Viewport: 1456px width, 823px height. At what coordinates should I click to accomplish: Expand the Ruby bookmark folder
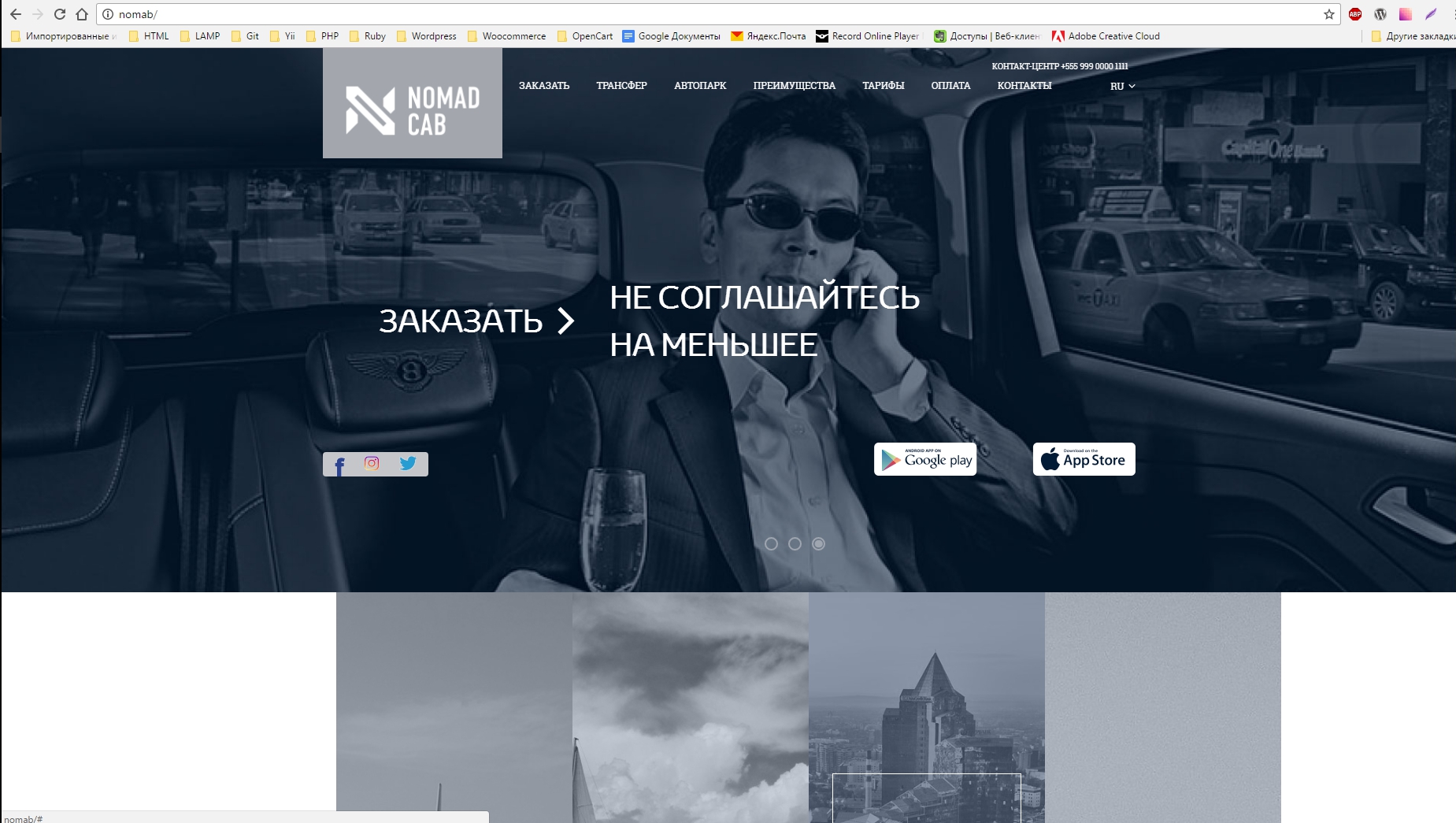pyautogui.click(x=368, y=36)
